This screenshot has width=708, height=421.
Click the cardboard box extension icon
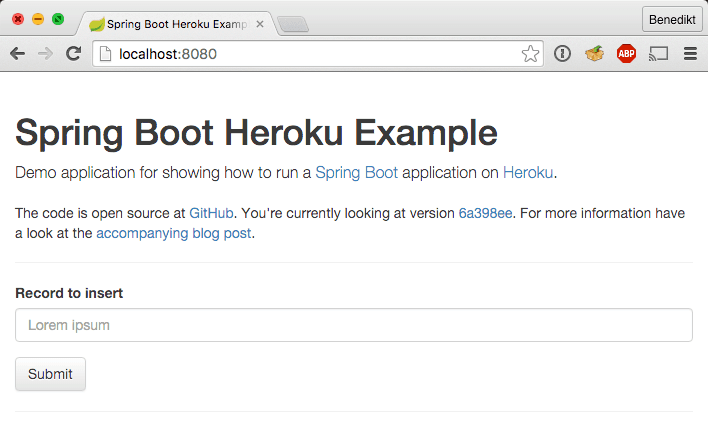594,54
